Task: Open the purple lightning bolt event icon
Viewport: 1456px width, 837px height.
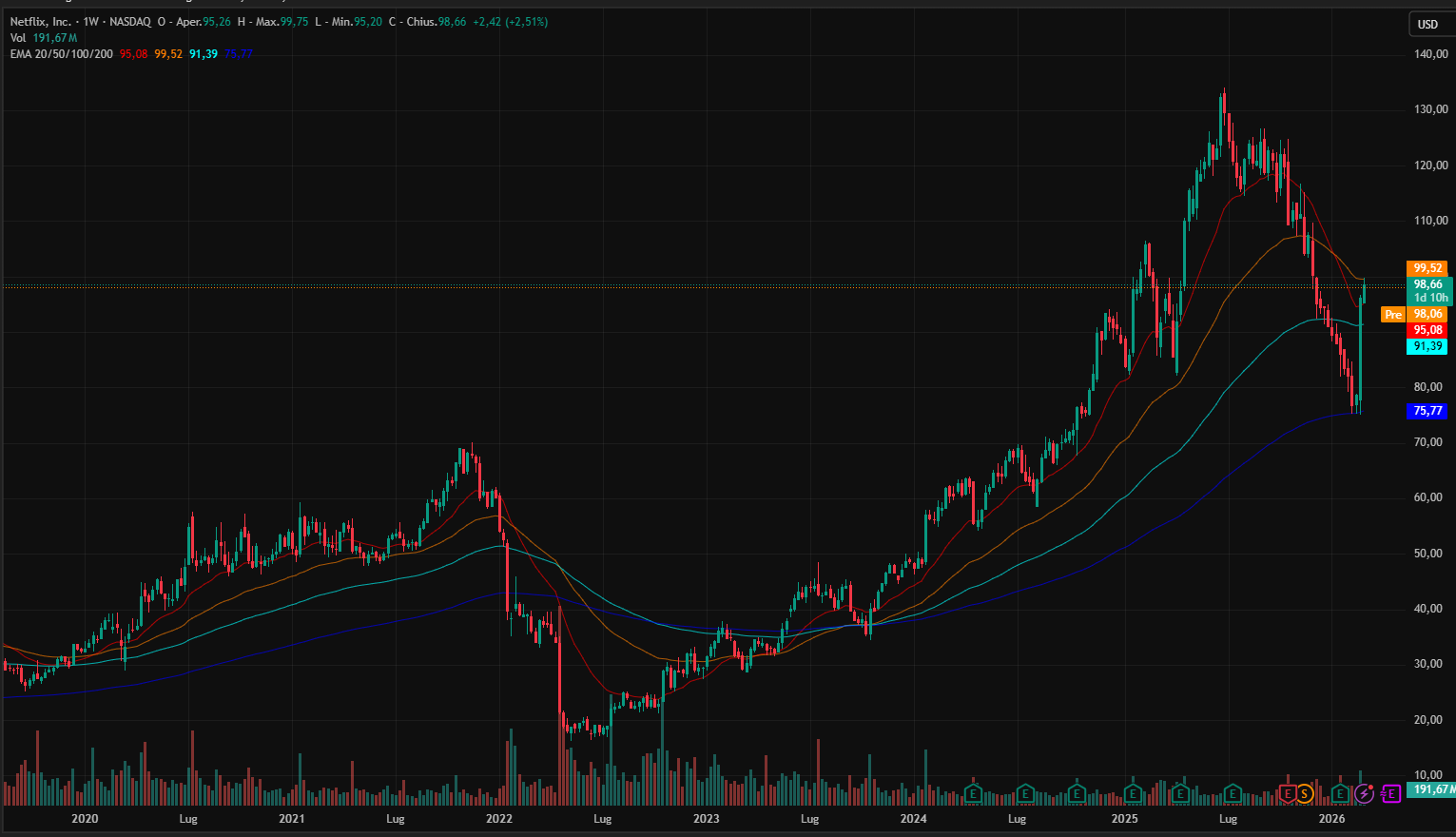Action: pos(1365,793)
